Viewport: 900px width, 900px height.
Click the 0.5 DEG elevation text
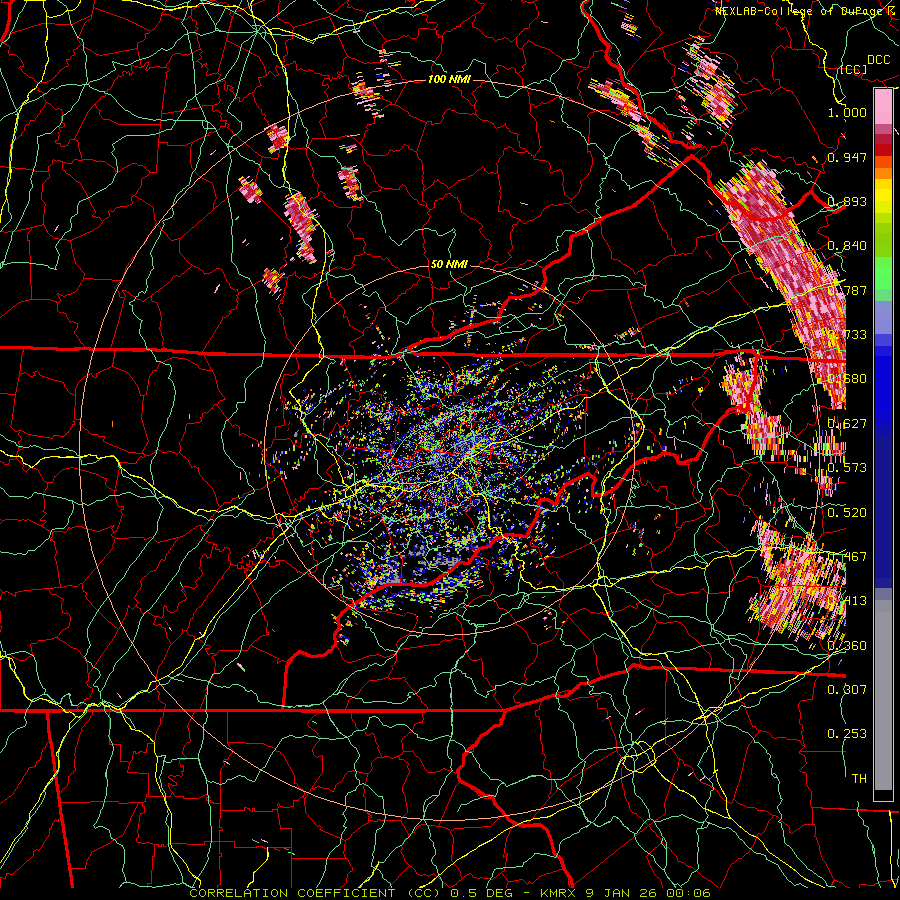pos(481,893)
